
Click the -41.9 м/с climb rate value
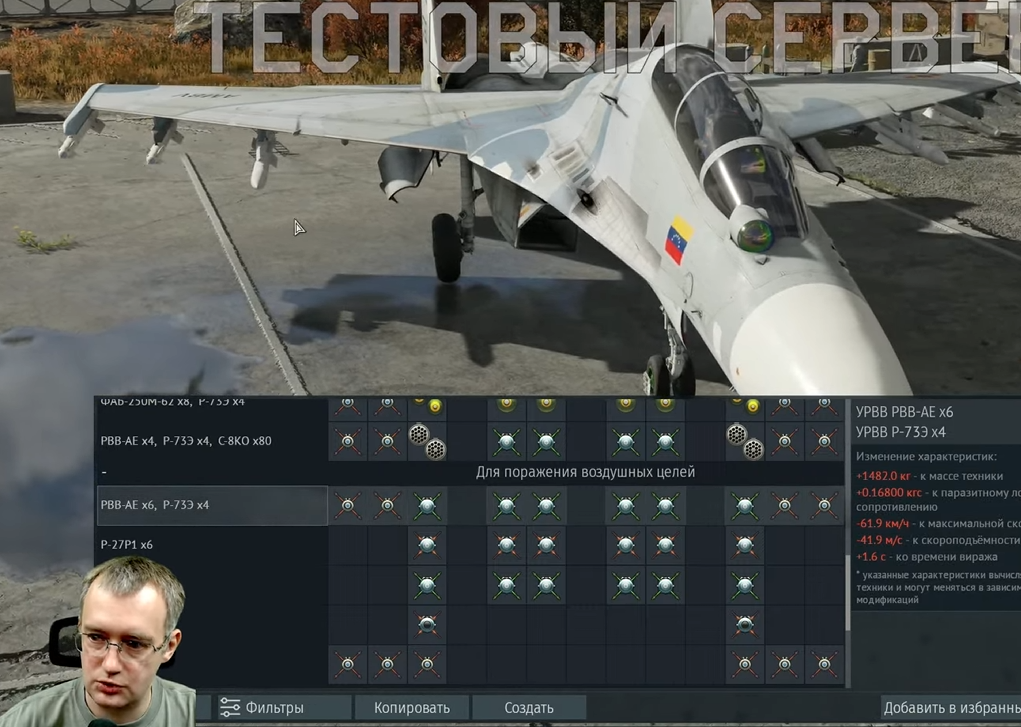click(x=880, y=540)
